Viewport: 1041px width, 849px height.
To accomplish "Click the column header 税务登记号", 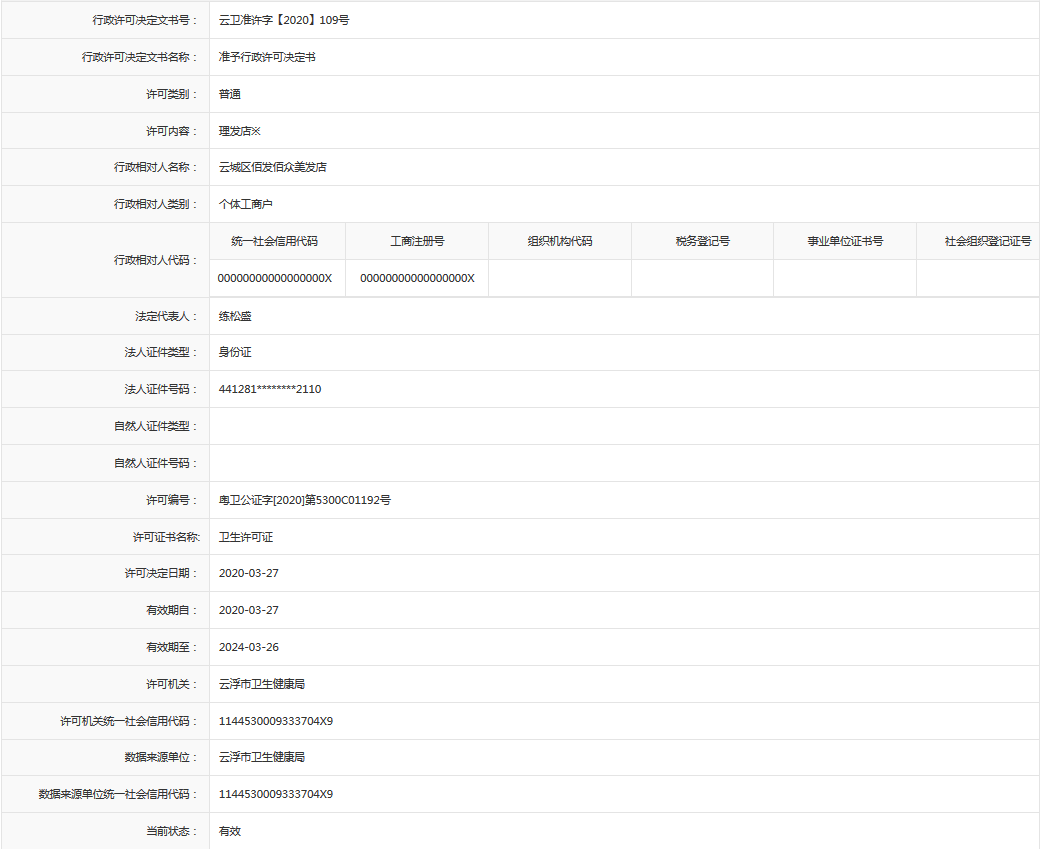I will [702, 241].
